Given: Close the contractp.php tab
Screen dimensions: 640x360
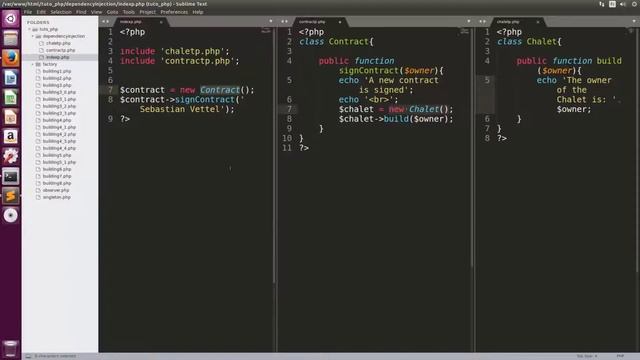Looking at the screenshot, I should coord(340,22).
